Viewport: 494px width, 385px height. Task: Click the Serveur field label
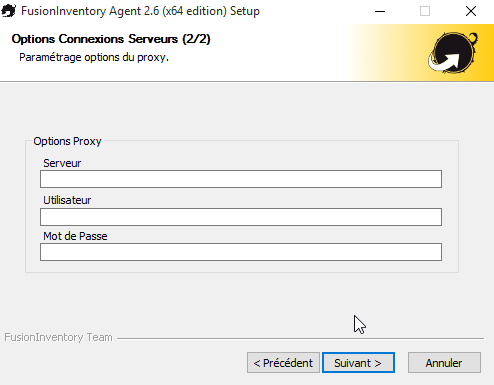coord(62,163)
